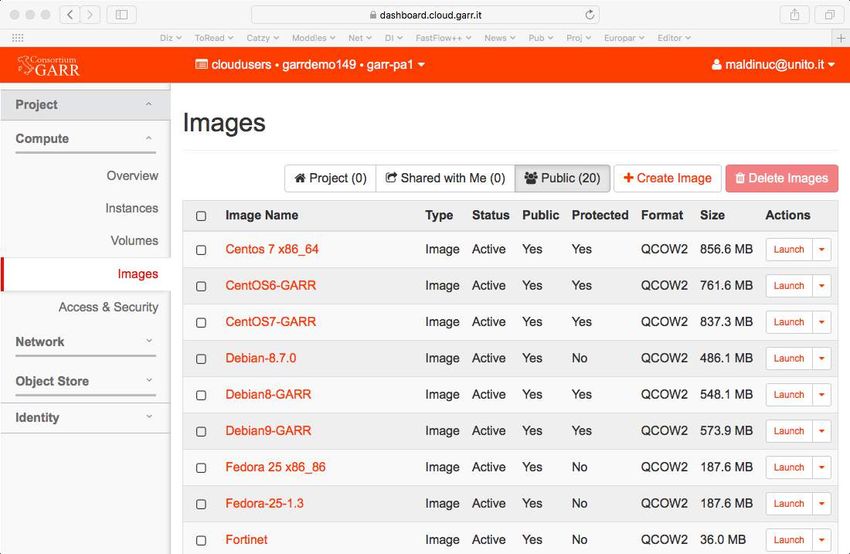Check the Debian-8.7.0 row checkbox
Screen dimensions: 850x554
[x=201, y=359]
